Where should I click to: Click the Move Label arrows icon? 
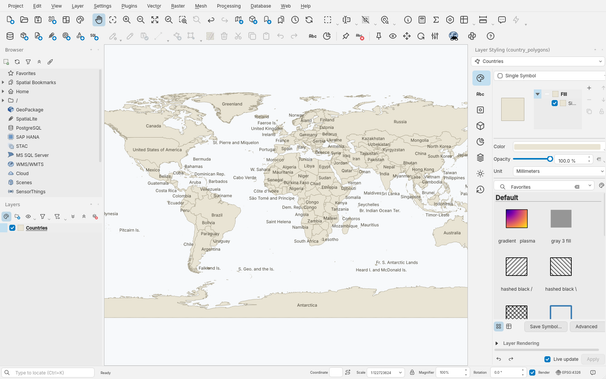[x=407, y=36]
